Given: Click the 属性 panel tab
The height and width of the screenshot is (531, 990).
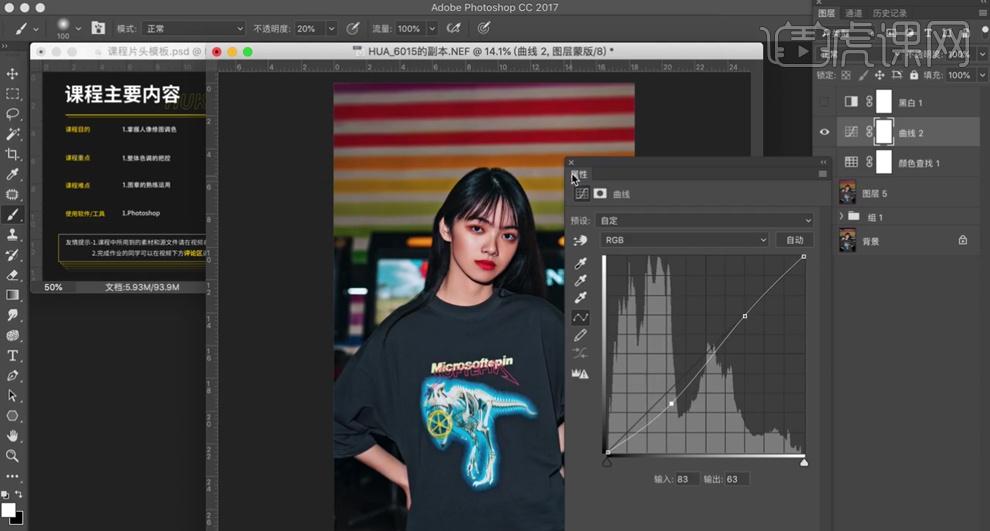Looking at the screenshot, I should tap(580, 174).
